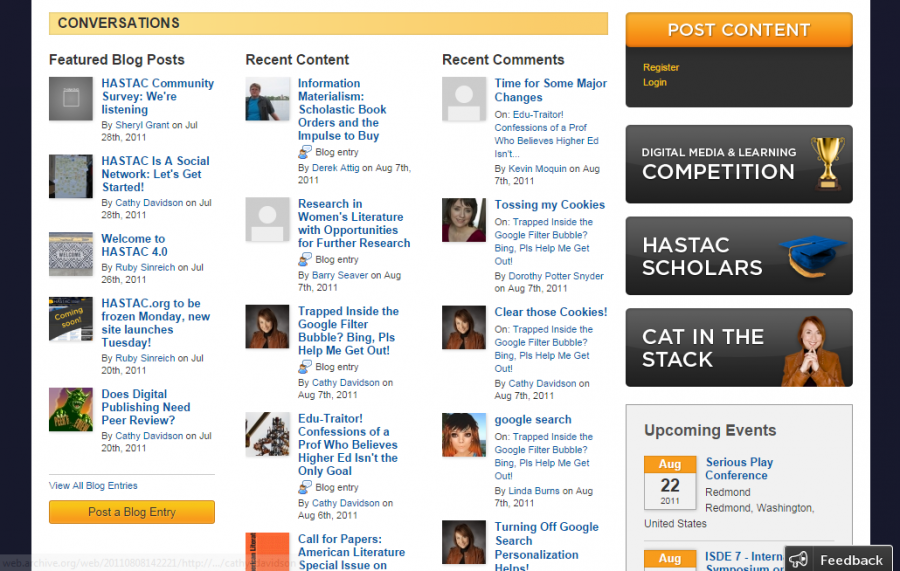Open Tossing my Cookies comment
Image resolution: width=900 pixels, height=571 pixels.
click(x=549, y=205)
